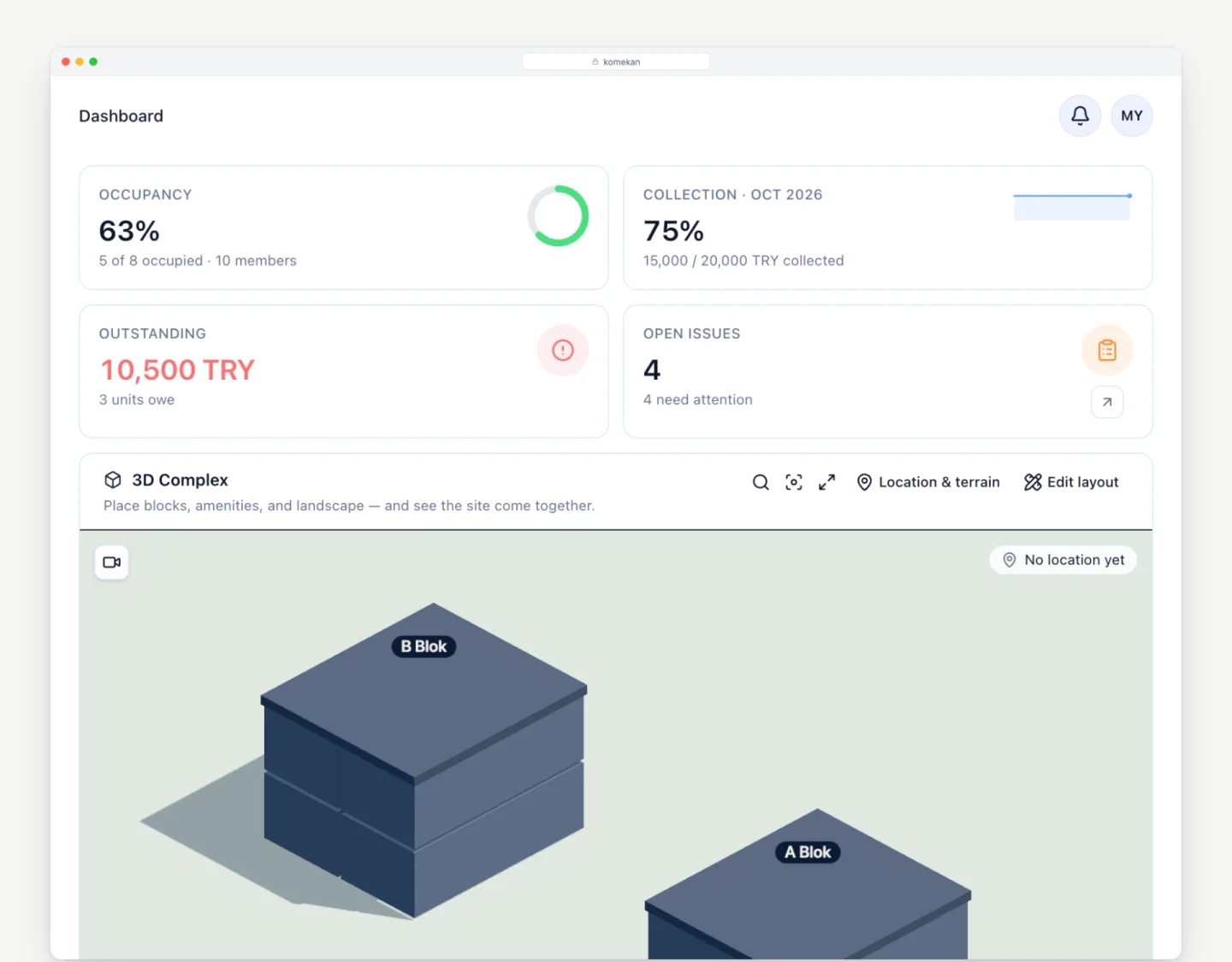
Task: Click '3 units owe' text
Action: tap(137, 399)
